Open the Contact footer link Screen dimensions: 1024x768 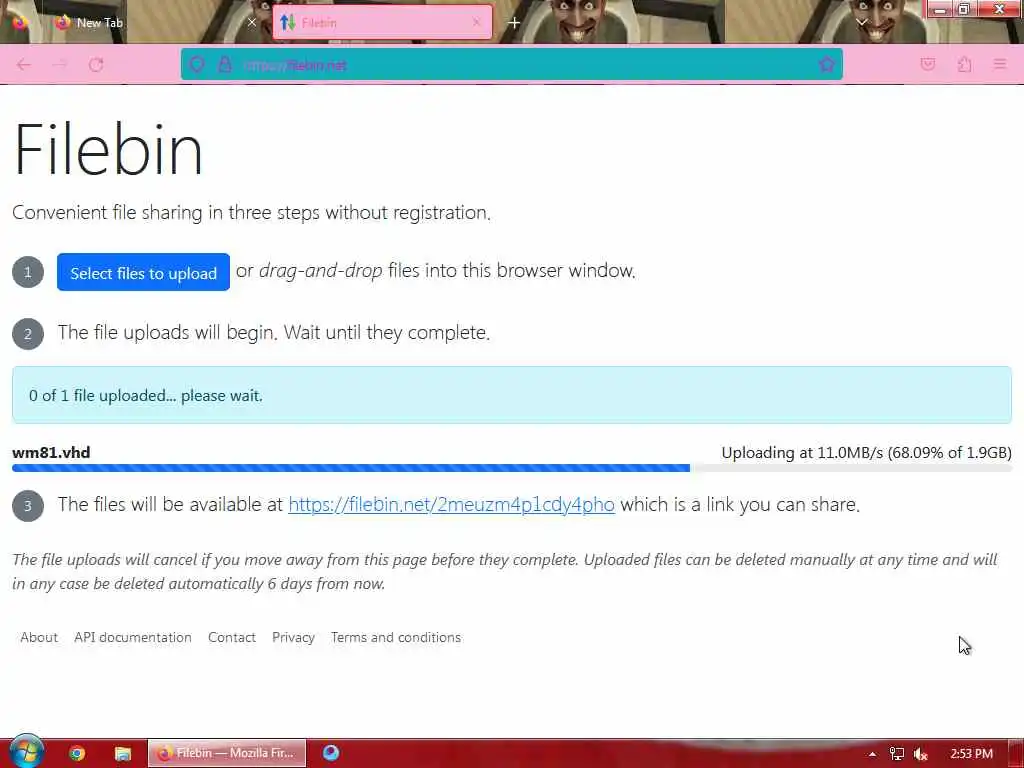click(x=231, y=637)
